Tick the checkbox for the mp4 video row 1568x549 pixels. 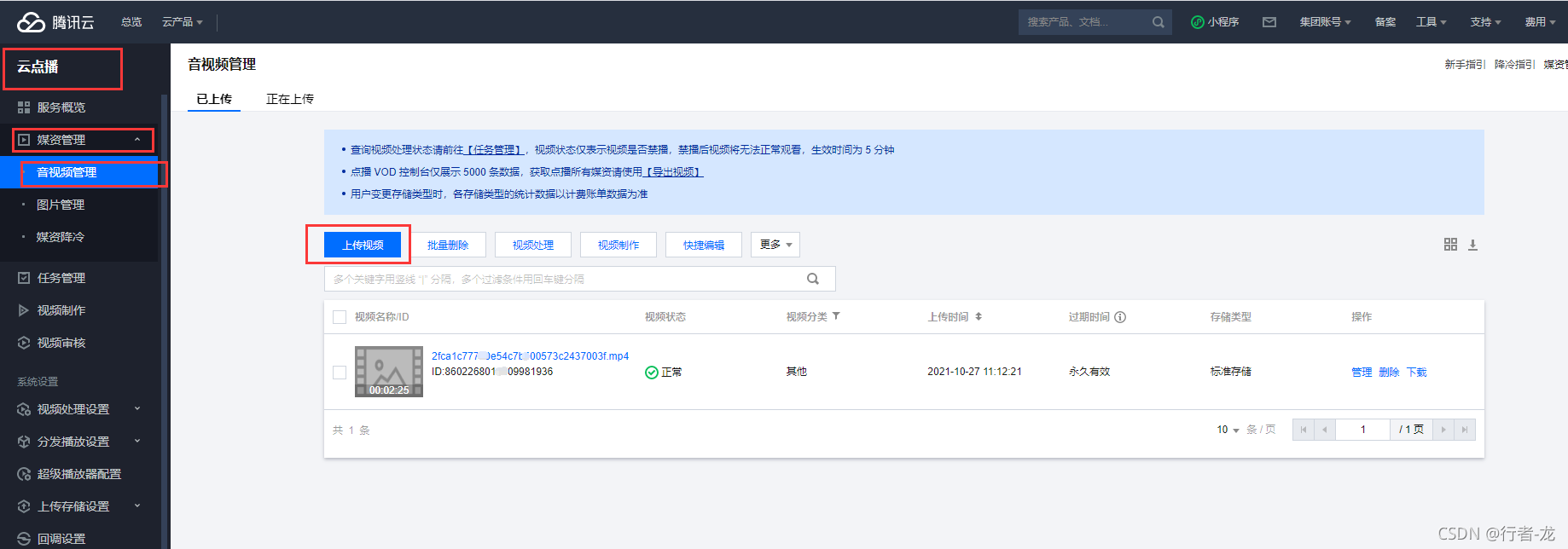pos(340,373)
